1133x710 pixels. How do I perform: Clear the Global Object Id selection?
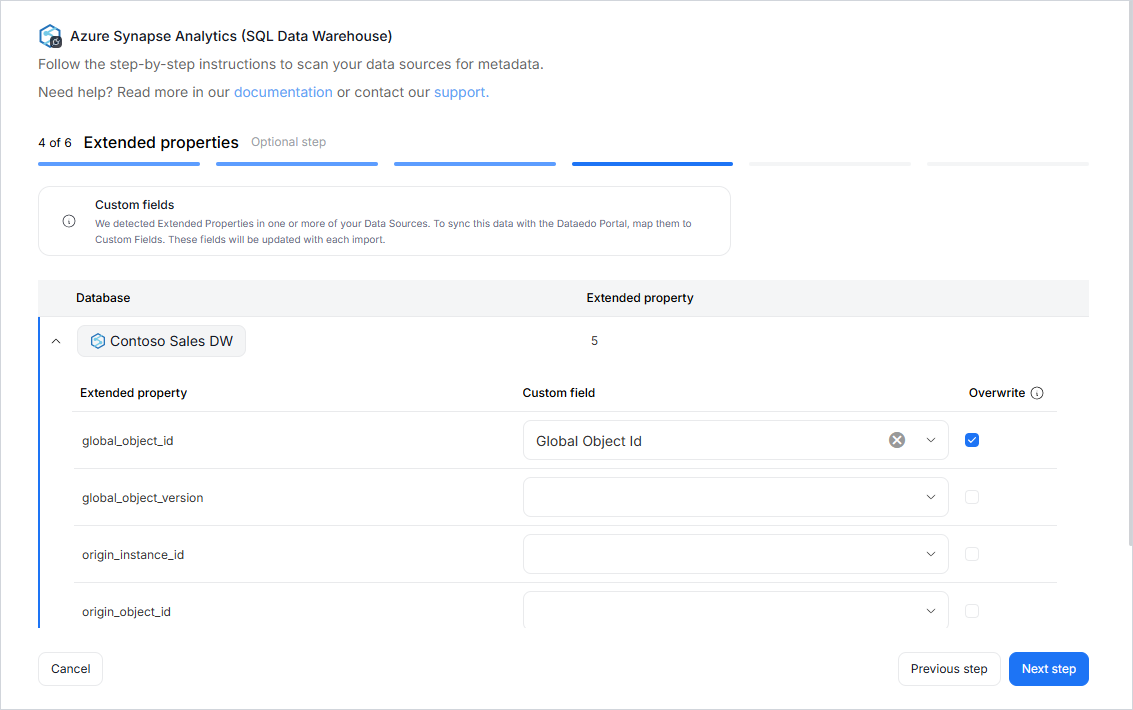point(897,440)
